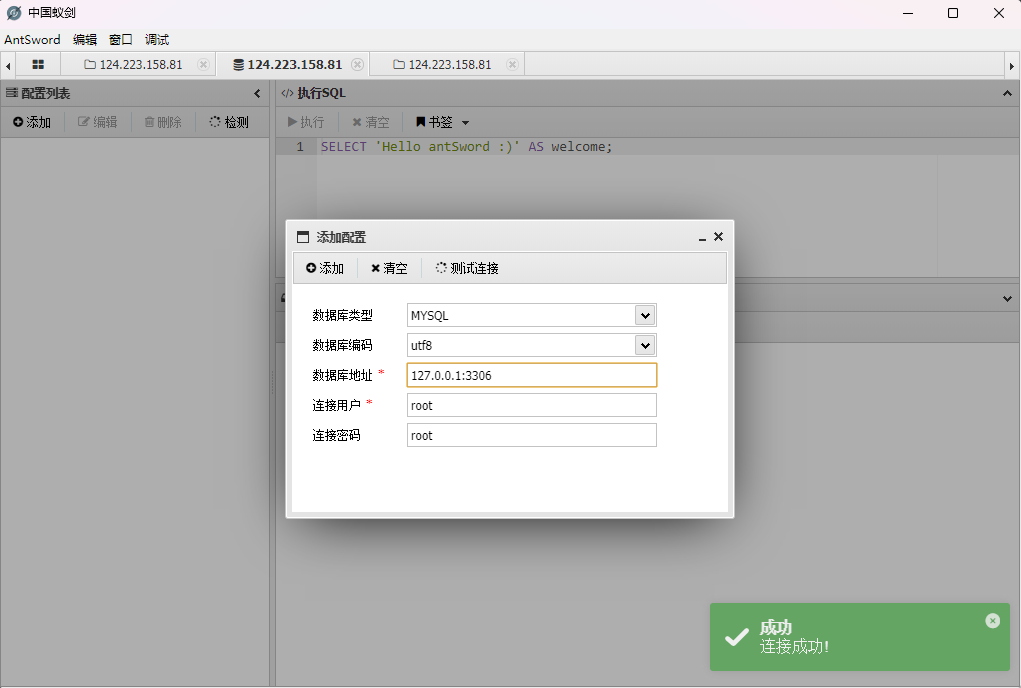The image size is (1021, 688).
Task: Open the database encoding utf8 dropdown
Action: (x=644, y=345)
